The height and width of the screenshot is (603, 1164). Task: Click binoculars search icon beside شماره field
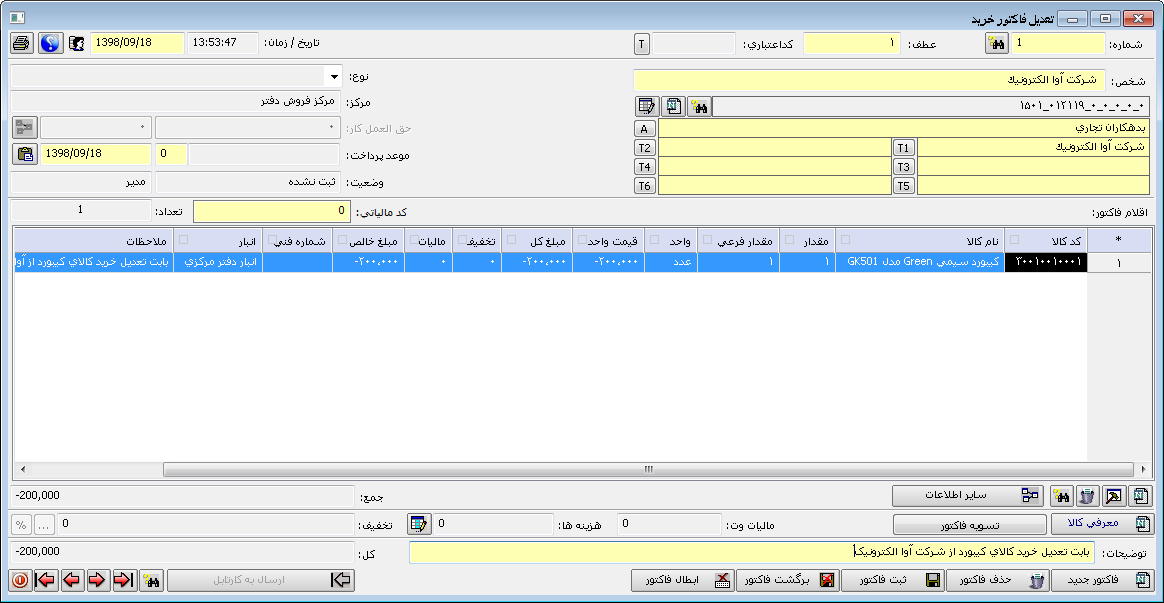click(996, 43)
